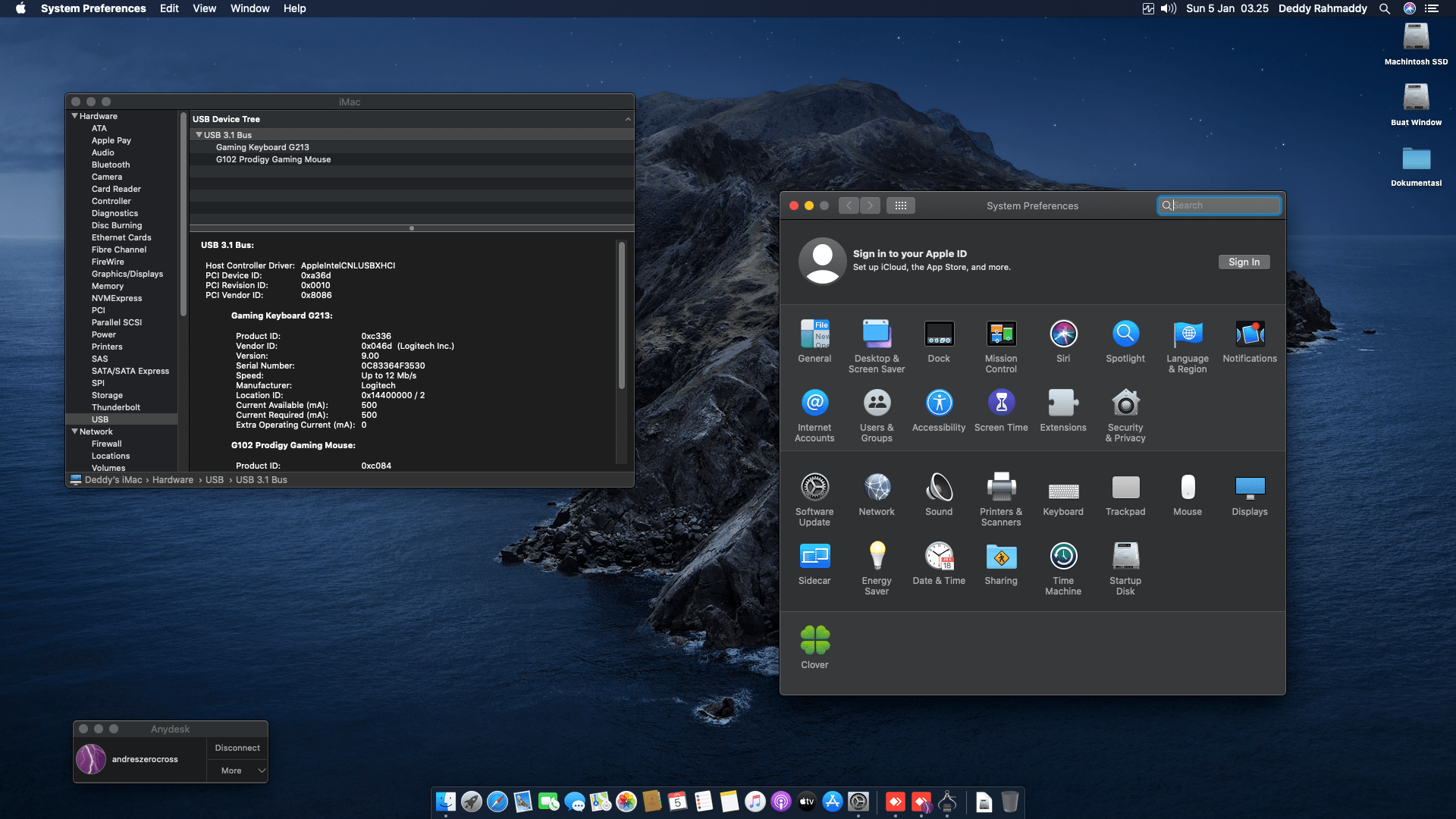Open Startup Disk preferences
This screenshot has width=1456, height=819.
[1125, 568]
